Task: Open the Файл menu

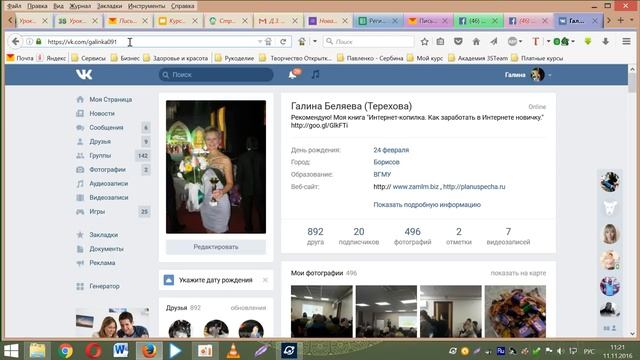Action: [x=14, y=6]
